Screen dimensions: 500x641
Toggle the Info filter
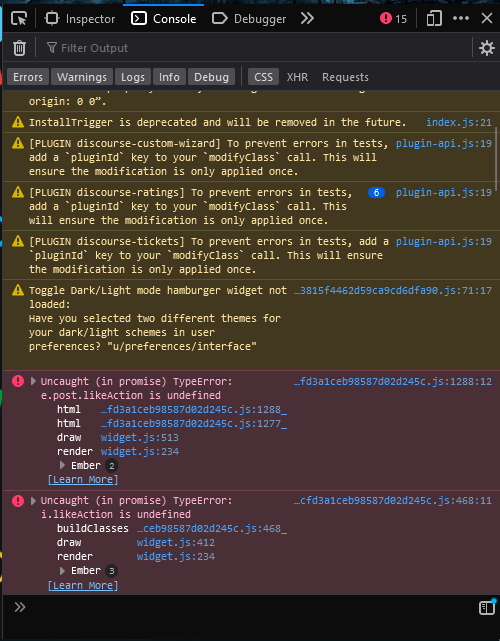(169, 77)
